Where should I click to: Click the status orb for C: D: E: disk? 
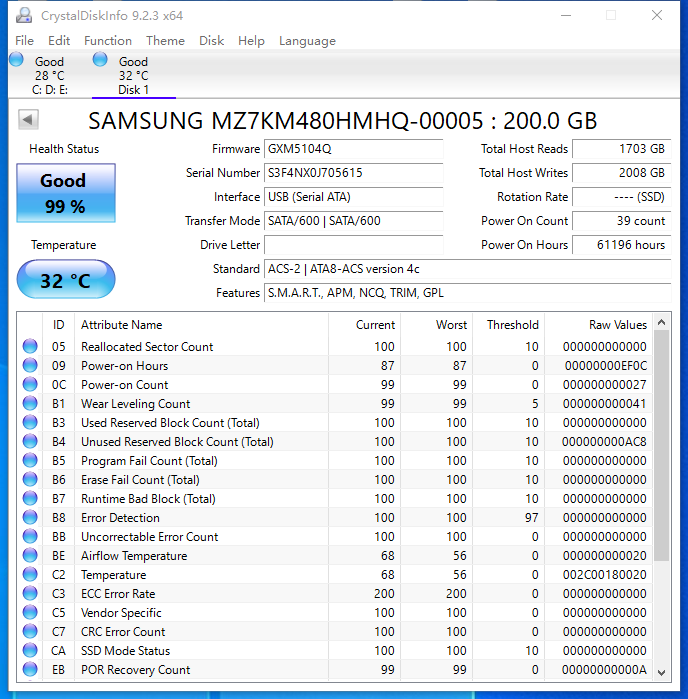coord(16,59)
